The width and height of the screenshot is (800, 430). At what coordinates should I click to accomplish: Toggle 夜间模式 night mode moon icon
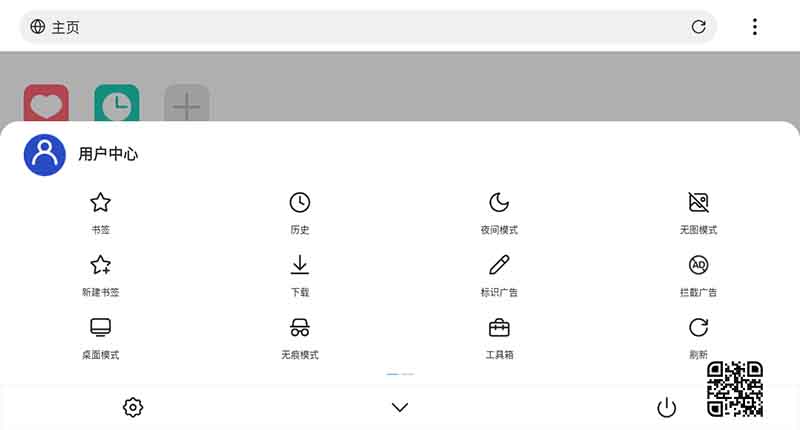[499, 203]
